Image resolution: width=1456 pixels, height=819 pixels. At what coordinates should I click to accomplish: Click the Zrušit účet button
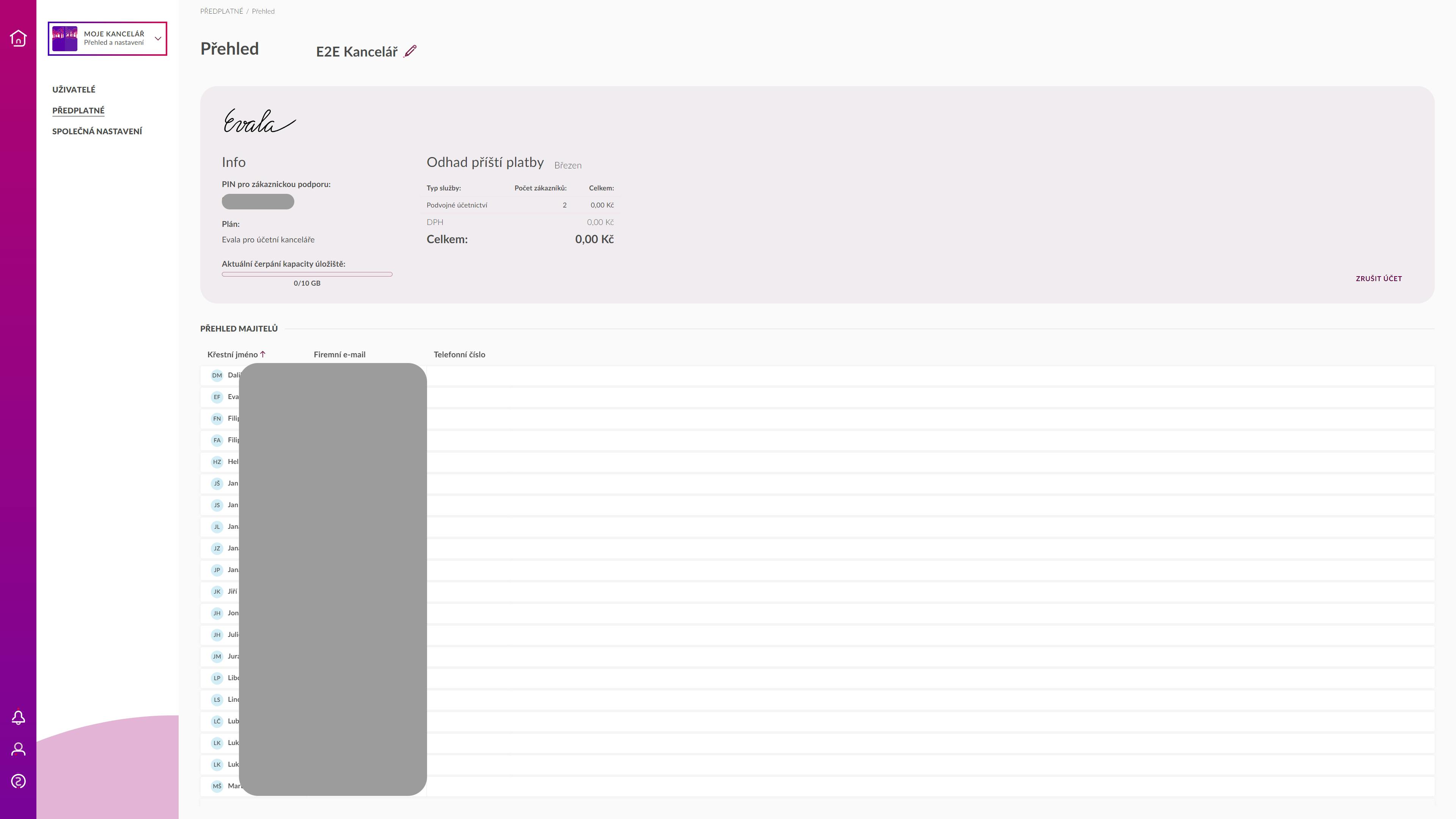click(x=1379, y=278)
